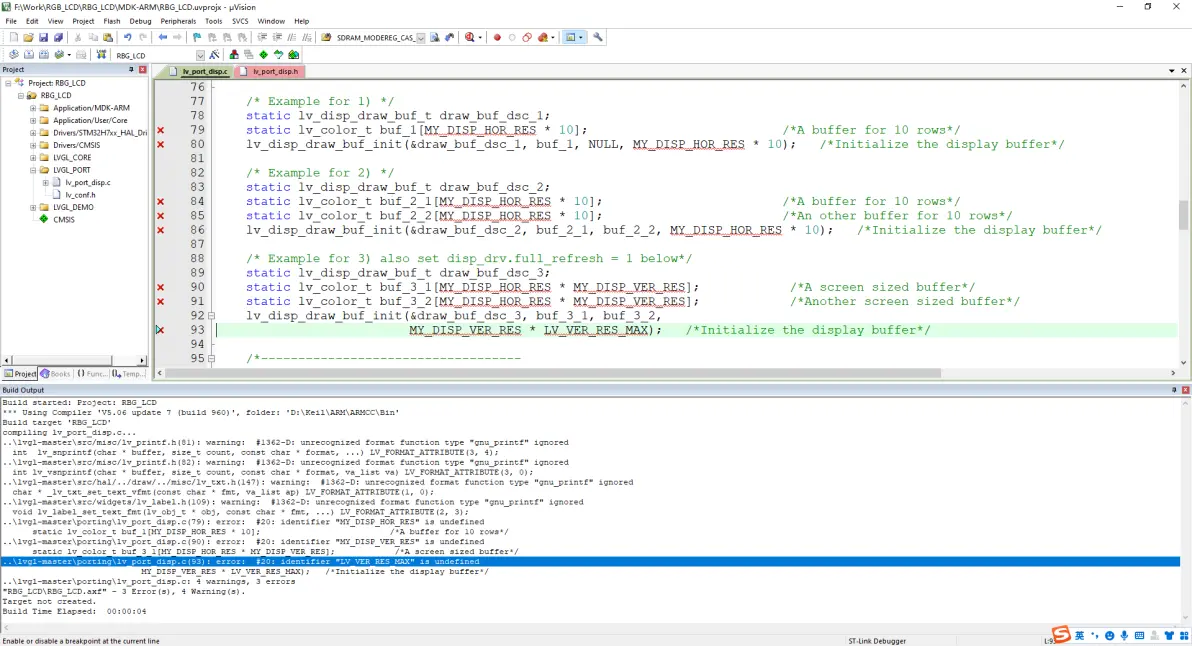Viewport: 1192px width, 646px height.
Task: Toggle code fold at line 92
Action: pyautogui.click(x=211, y=316)
